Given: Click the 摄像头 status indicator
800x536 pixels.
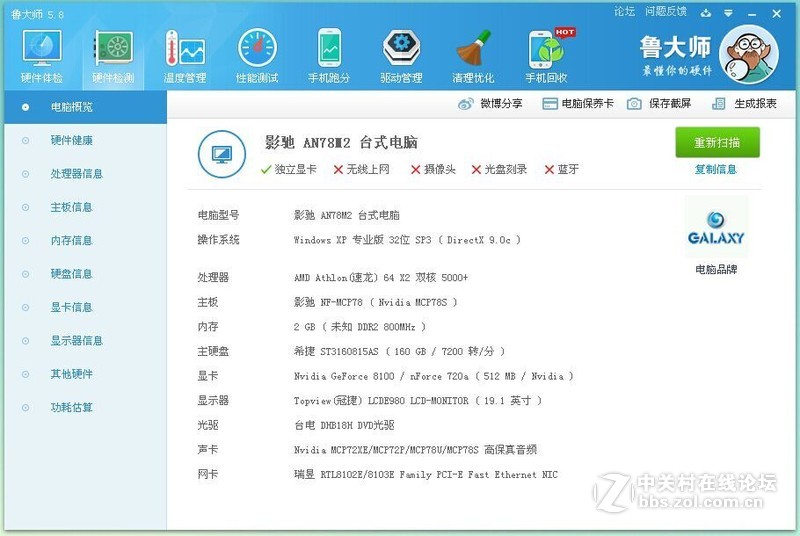Looking at the screenshot, I should tap(433, 169).
